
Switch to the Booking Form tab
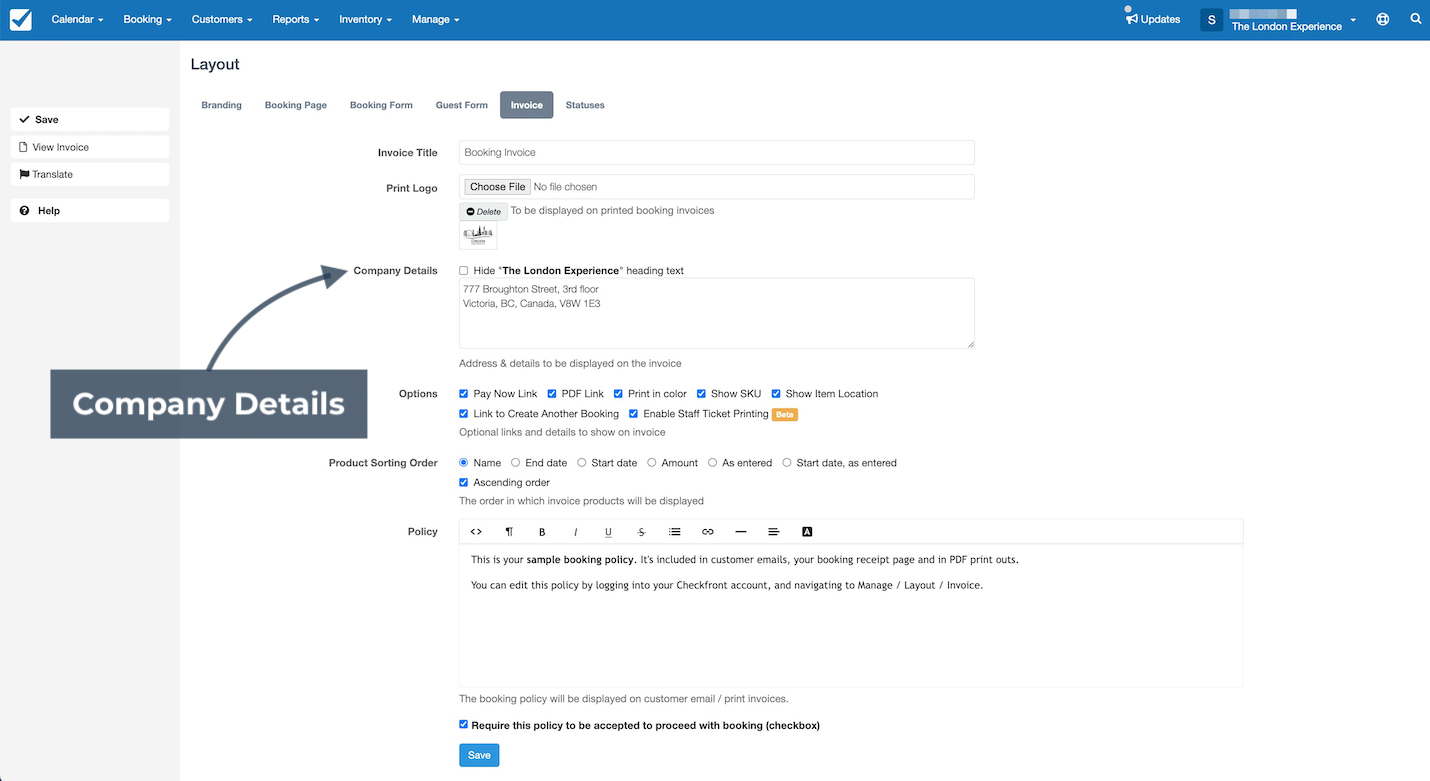(x=381, y=105)
